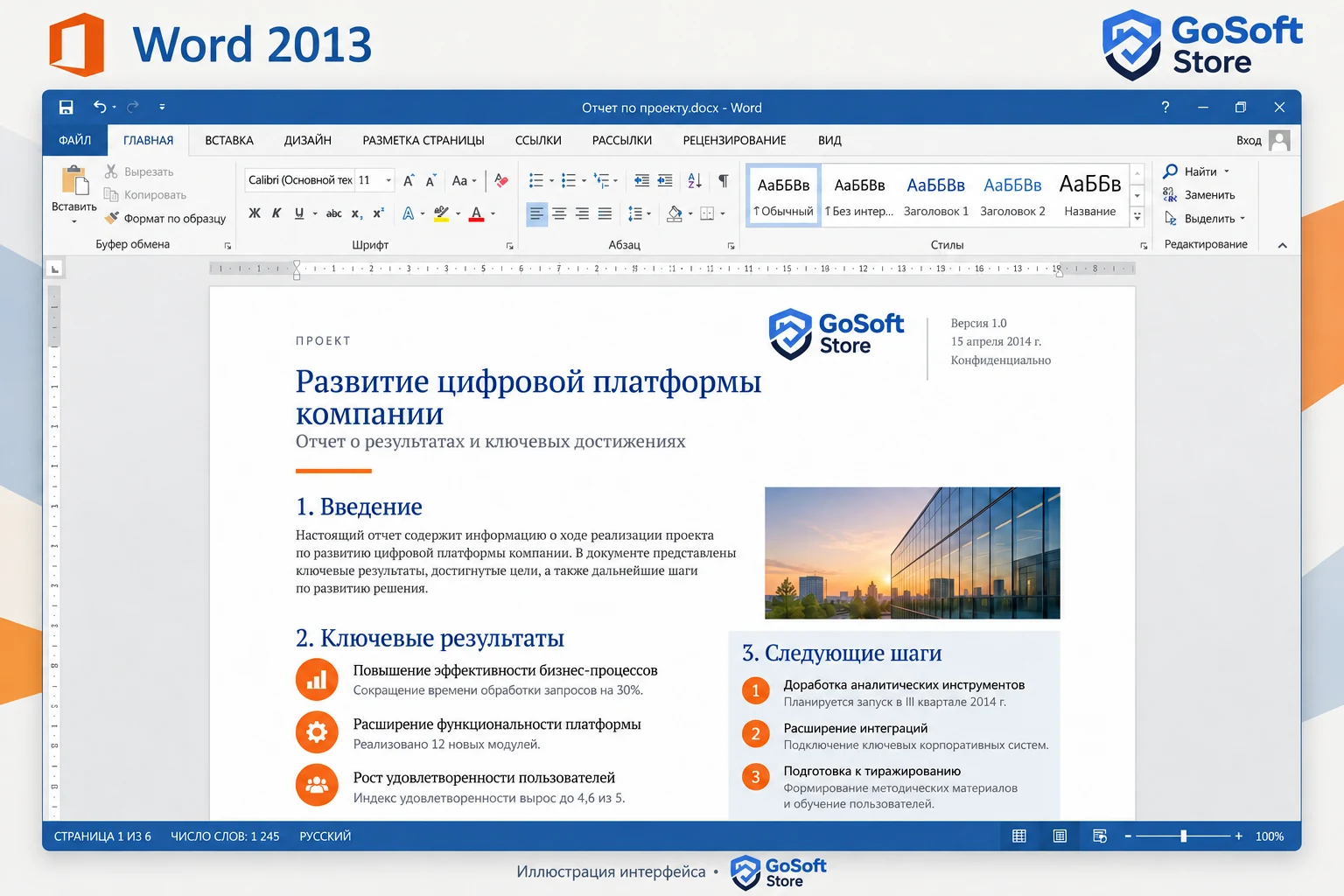Screen dimensions: 1344x896
Task: Switch to Web Layout view in status bar
Action: pyautogui.click(x=1100, y=836)
